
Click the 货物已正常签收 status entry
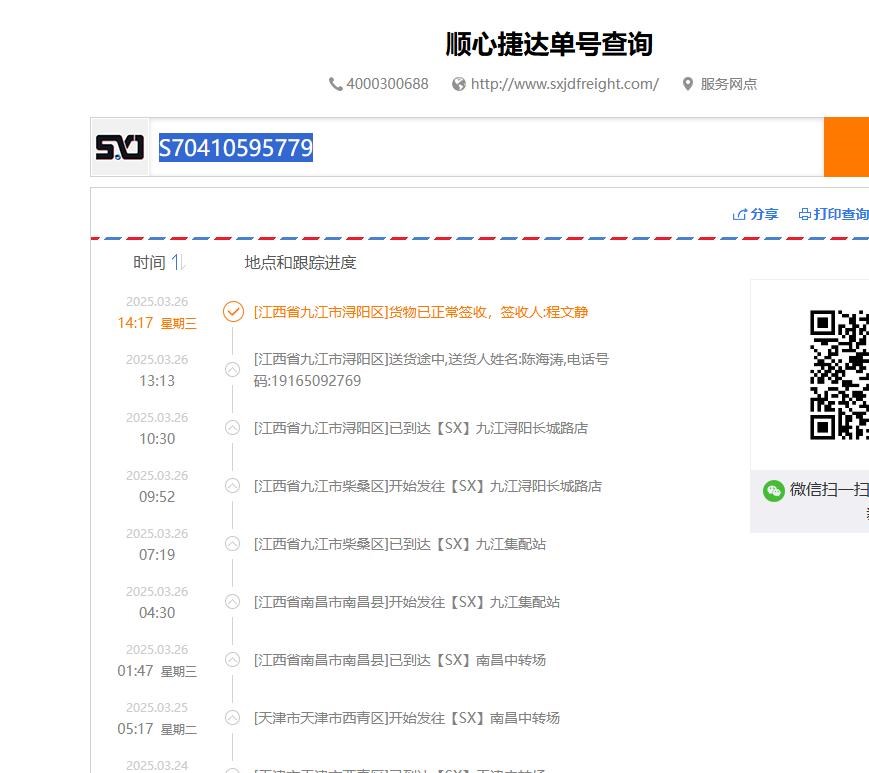[x=421, y=313]
